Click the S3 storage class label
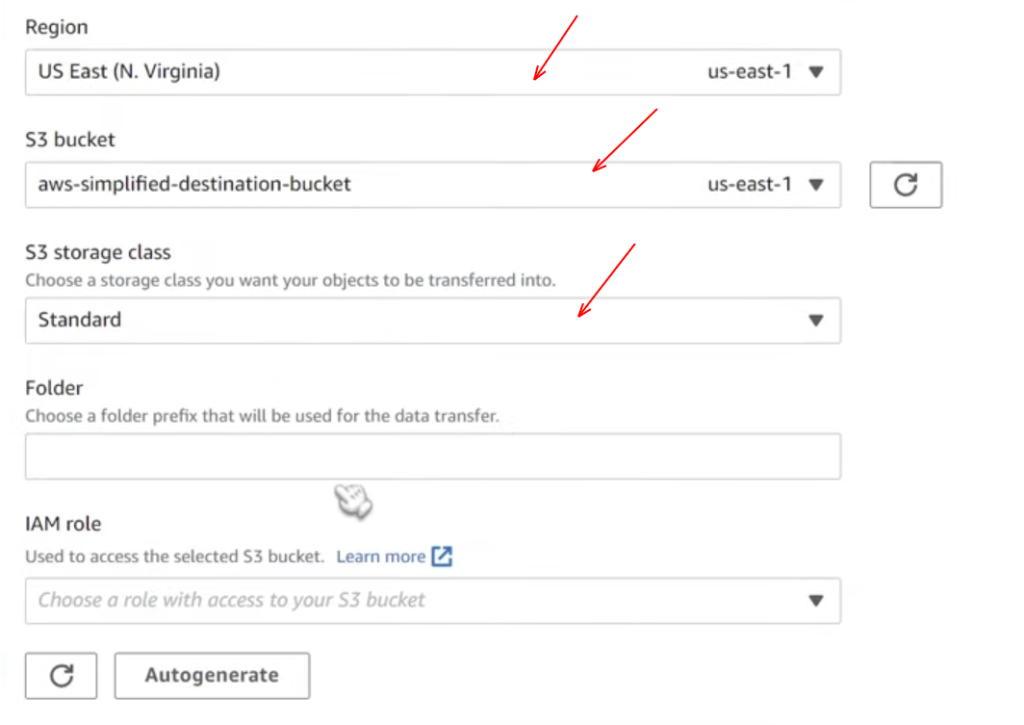 (98, 253)
